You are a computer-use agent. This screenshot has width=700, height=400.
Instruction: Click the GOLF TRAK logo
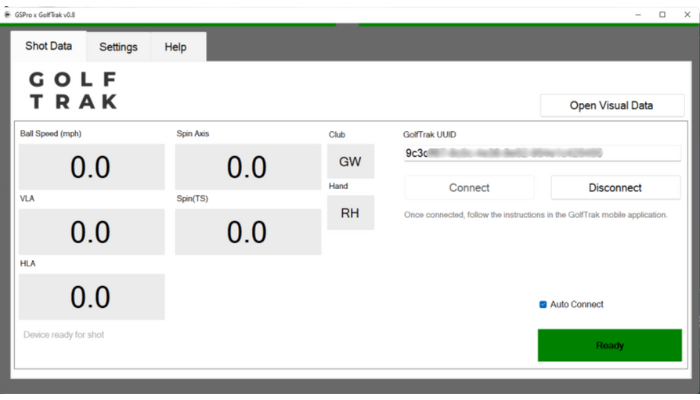73,90
